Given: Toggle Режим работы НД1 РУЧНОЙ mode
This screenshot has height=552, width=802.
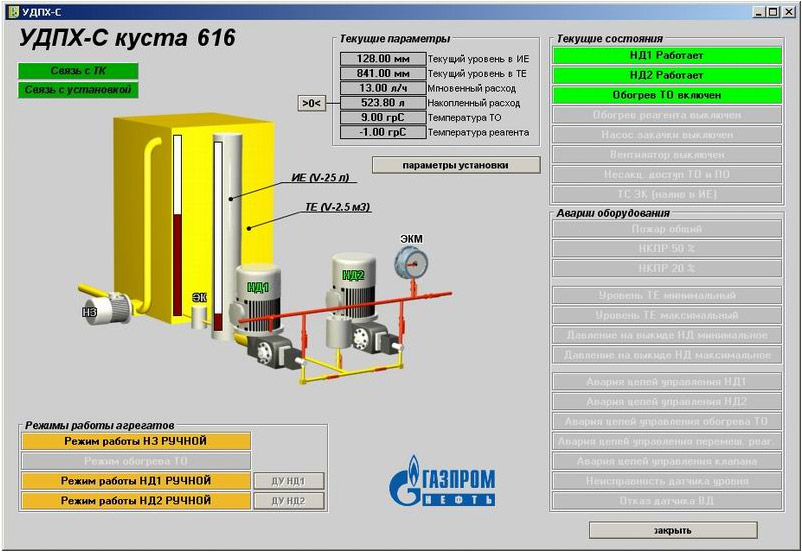Looking at the screenshot, I should 136,481.
